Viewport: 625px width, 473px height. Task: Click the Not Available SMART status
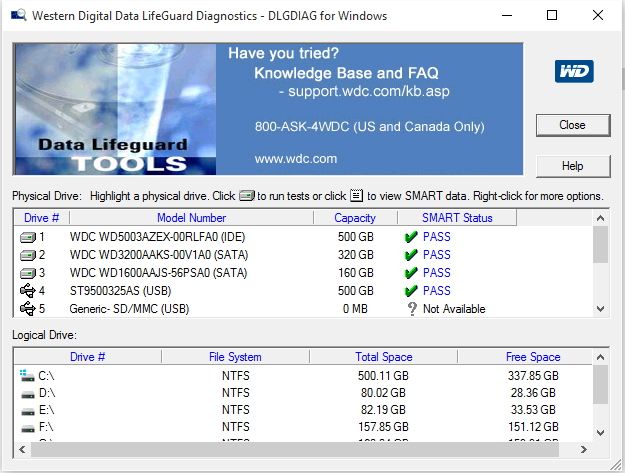454,309
